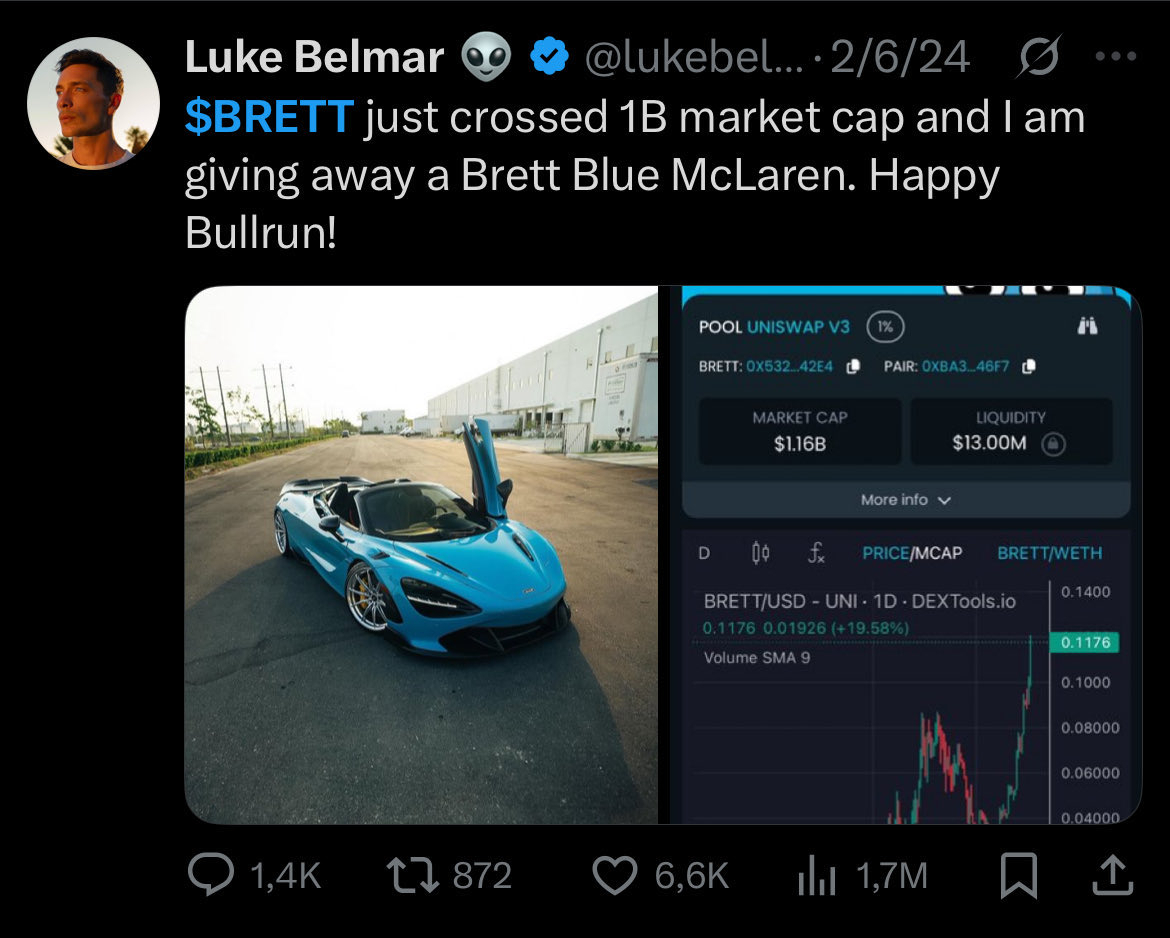Copy the BRETT contract address
Viewport: 1170px width, 938px height.
[x=853, y=367]
